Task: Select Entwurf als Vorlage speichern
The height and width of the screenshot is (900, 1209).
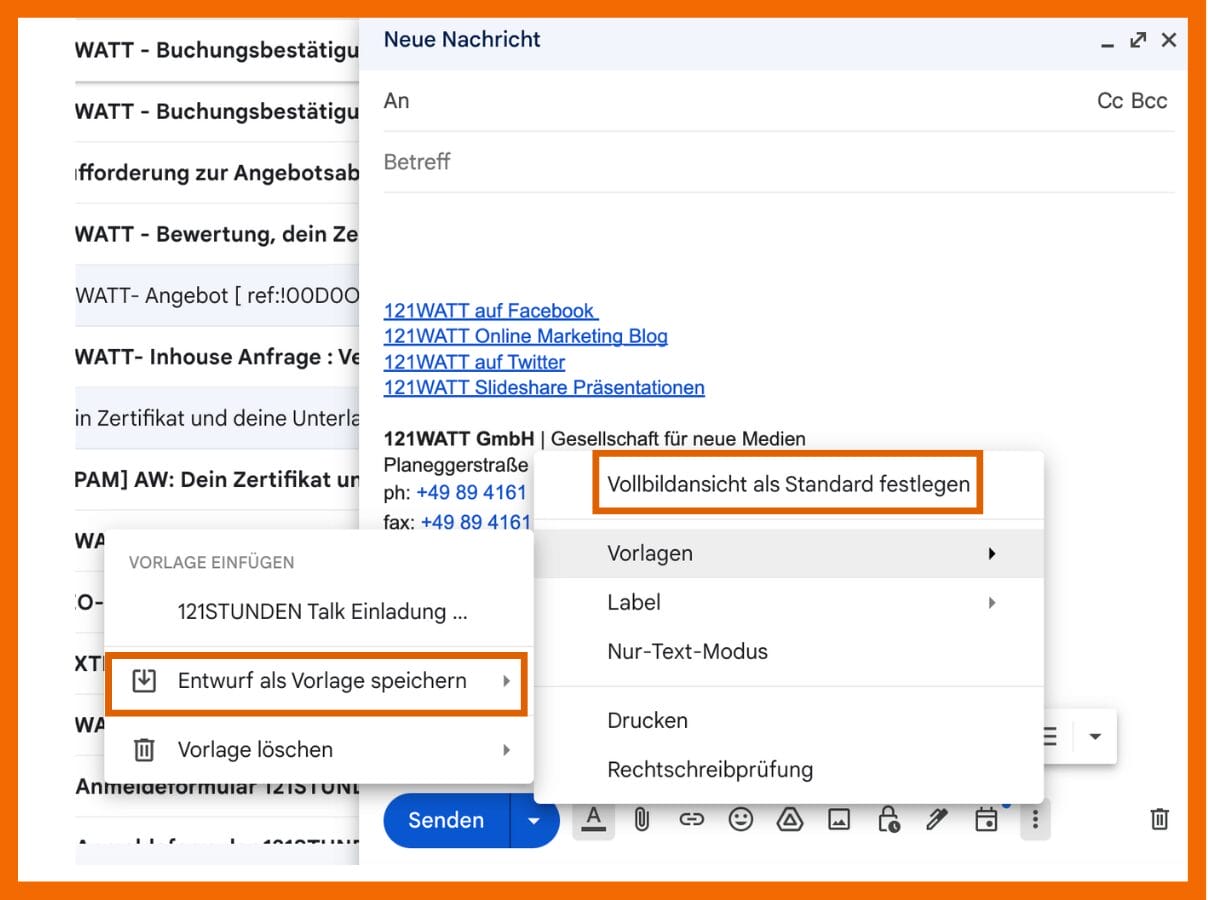Action: point(320,682)
